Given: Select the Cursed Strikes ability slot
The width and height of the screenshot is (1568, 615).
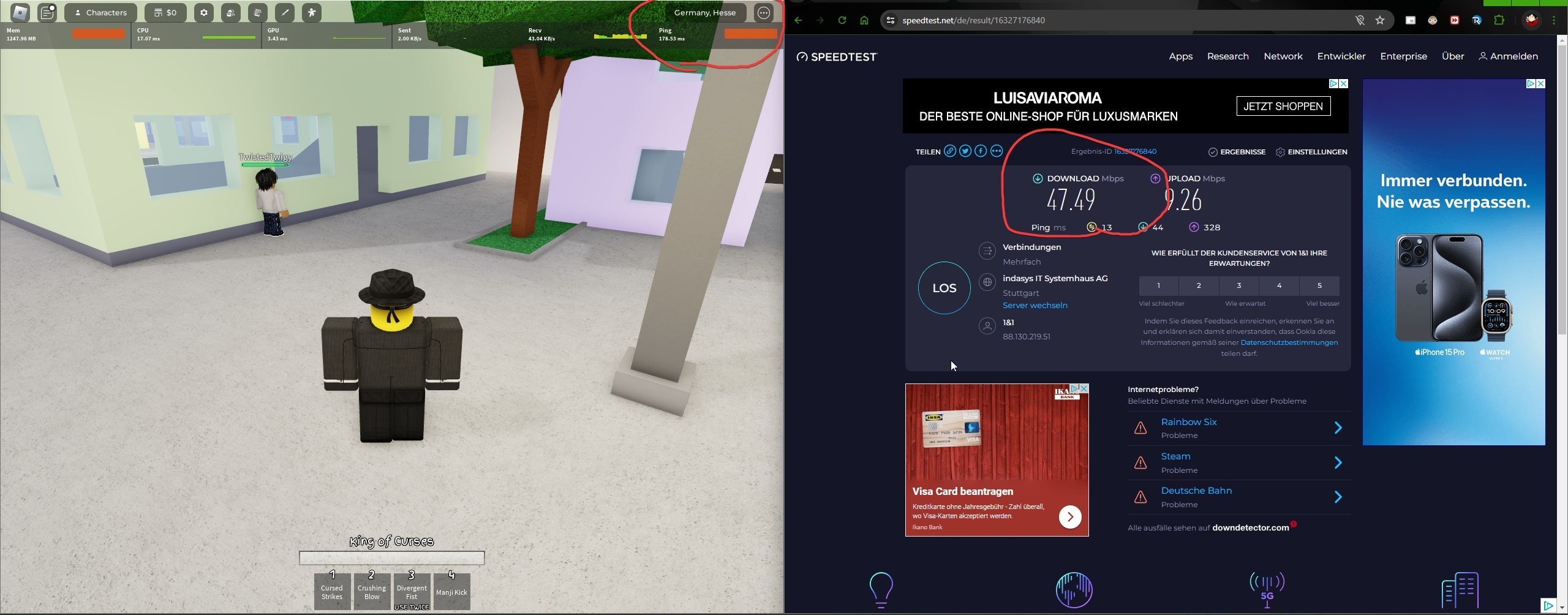Looking at the screenshot, I should tap(332, 591).
